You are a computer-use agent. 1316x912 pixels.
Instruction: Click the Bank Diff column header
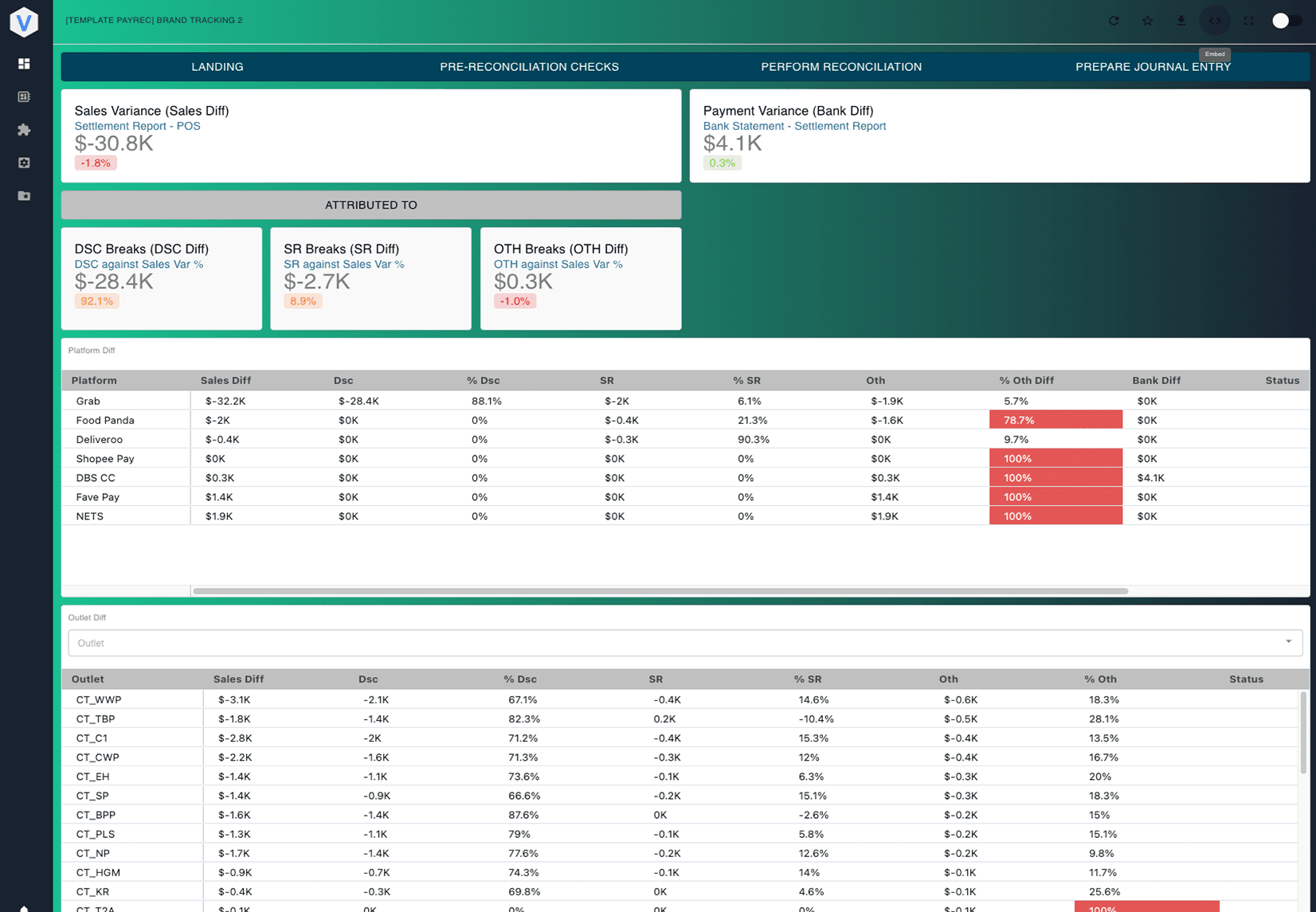coord(1156,381)
